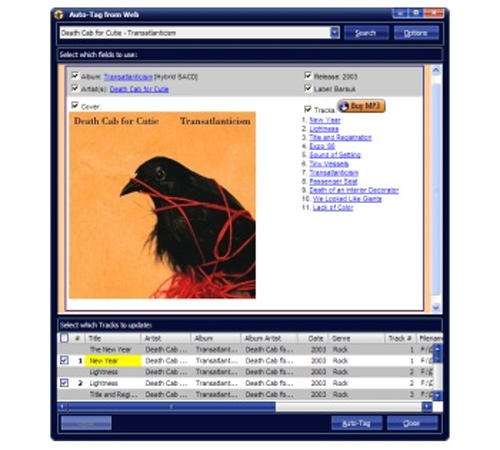Open the Passenger Seat track link
Image resolution: width=500 pixels, height=450 pixels.
coord(333,181)
